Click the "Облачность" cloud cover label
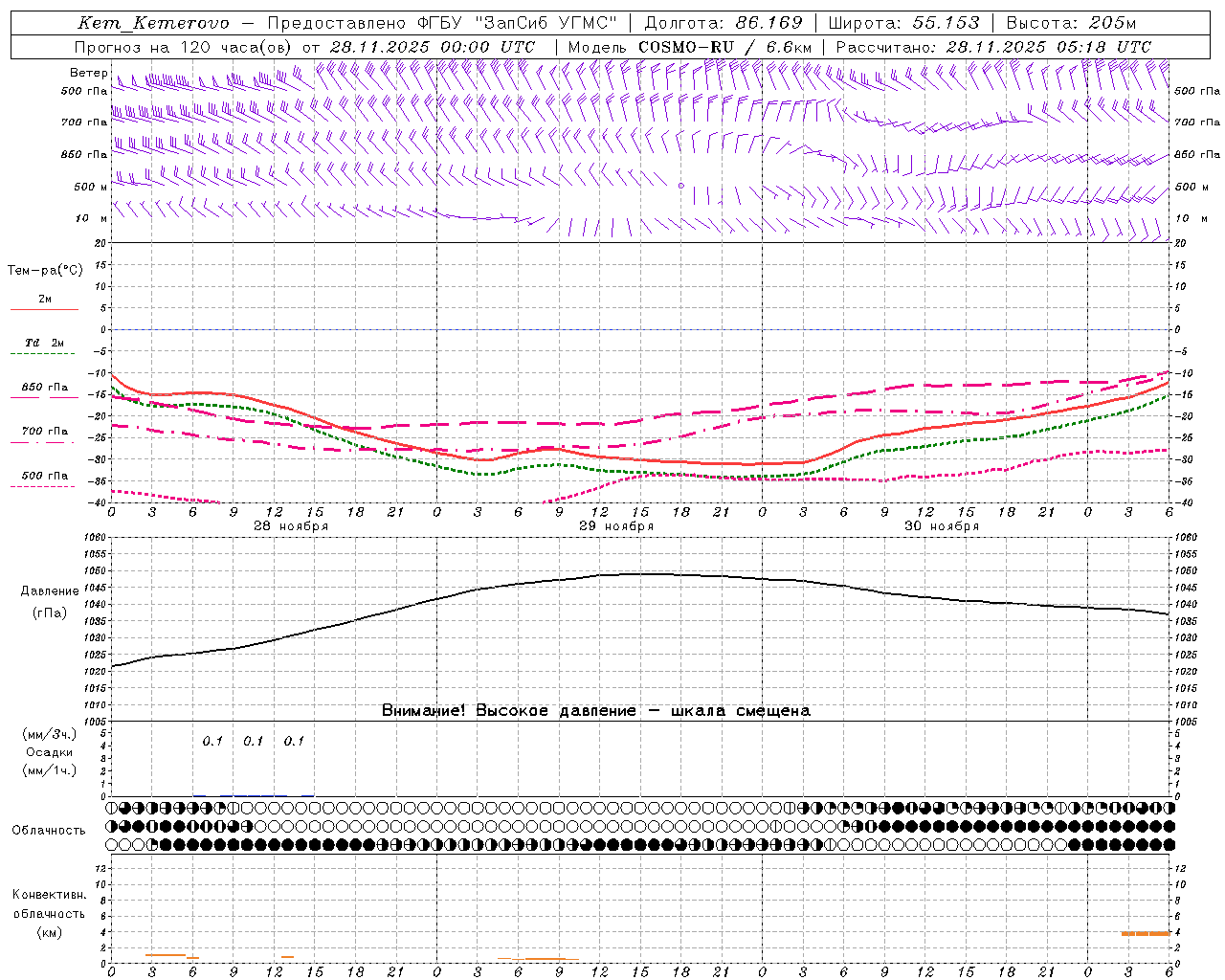 click(49, 831)
